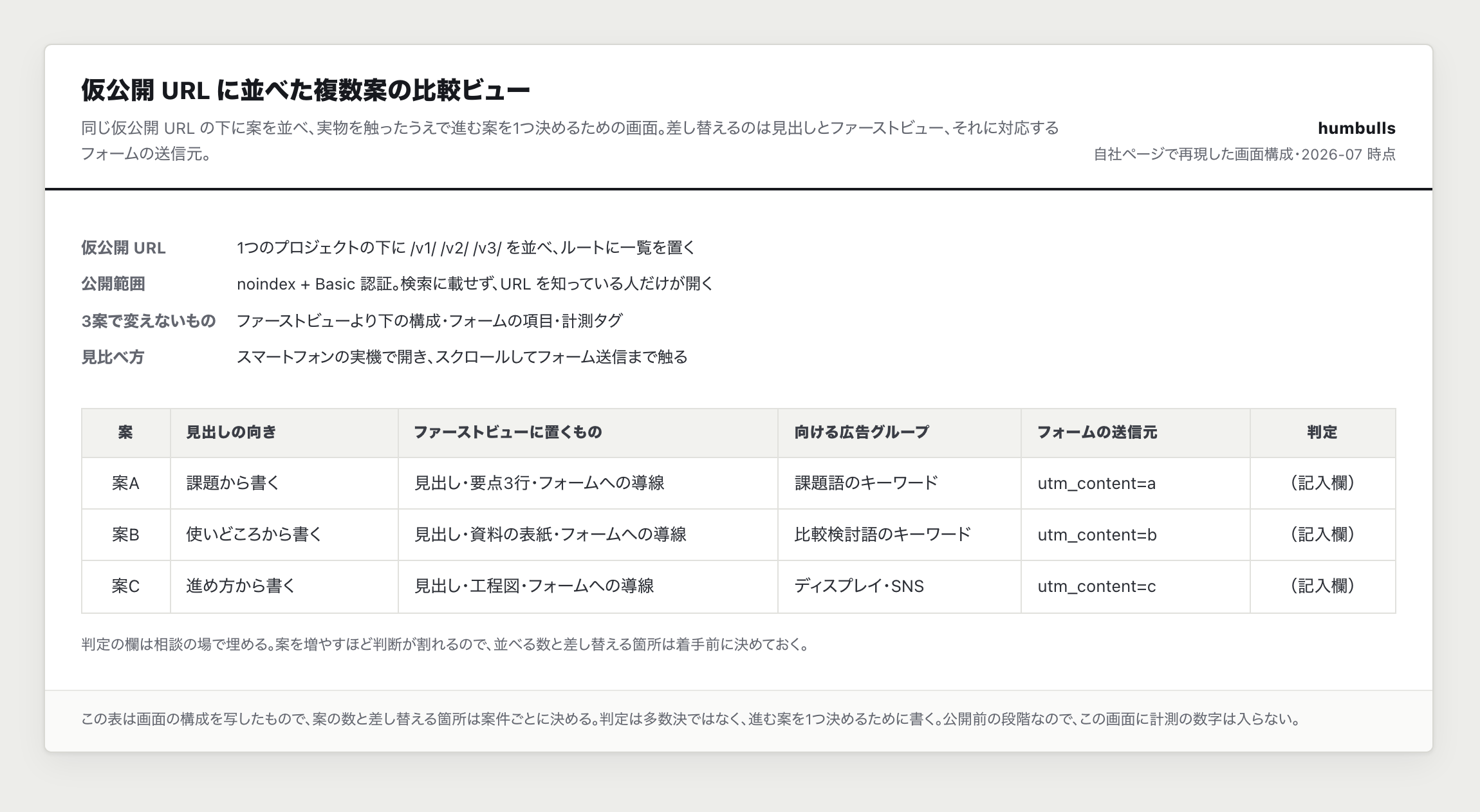Select the utm_content=b cell
1480x812 pixels.
pyautogui.click(x=1136, y=535)
